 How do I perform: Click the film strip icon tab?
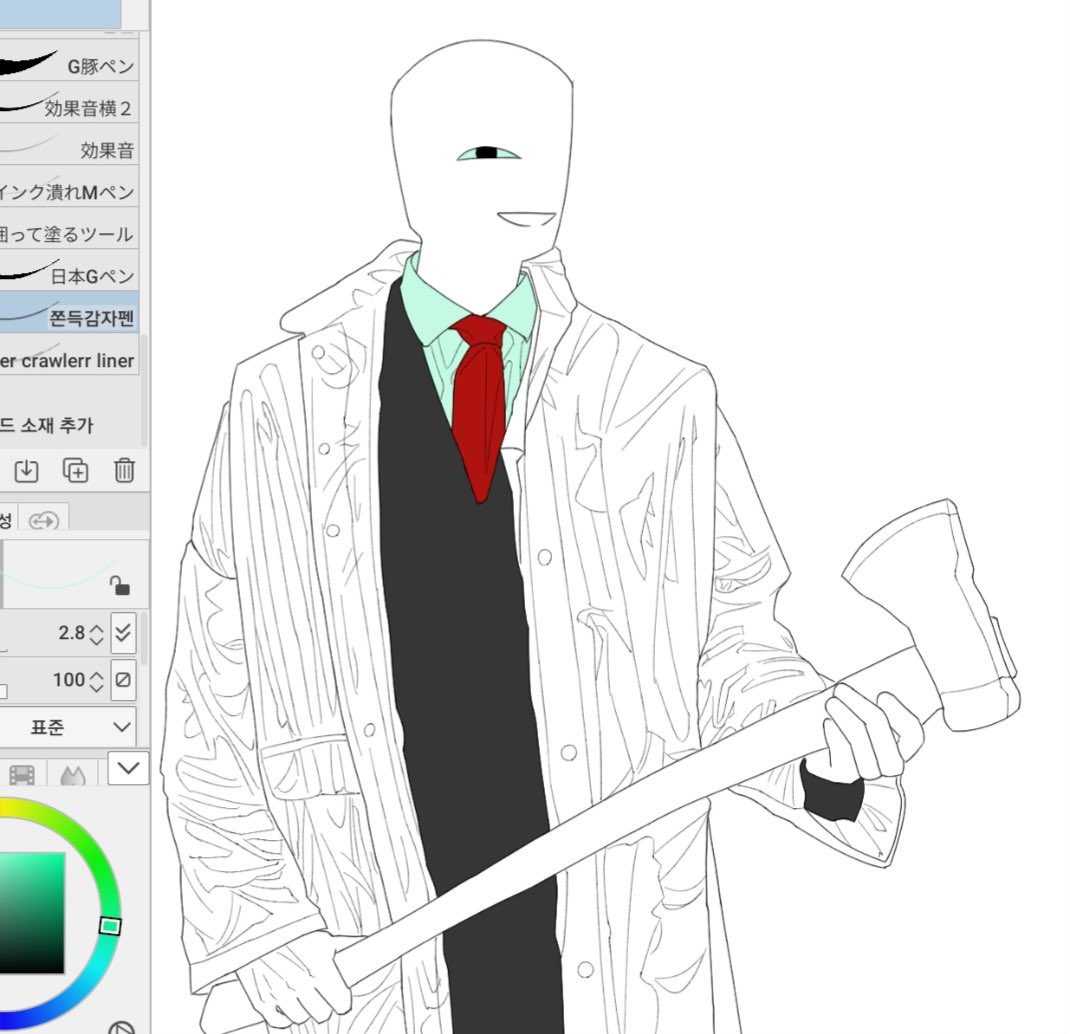22,775
